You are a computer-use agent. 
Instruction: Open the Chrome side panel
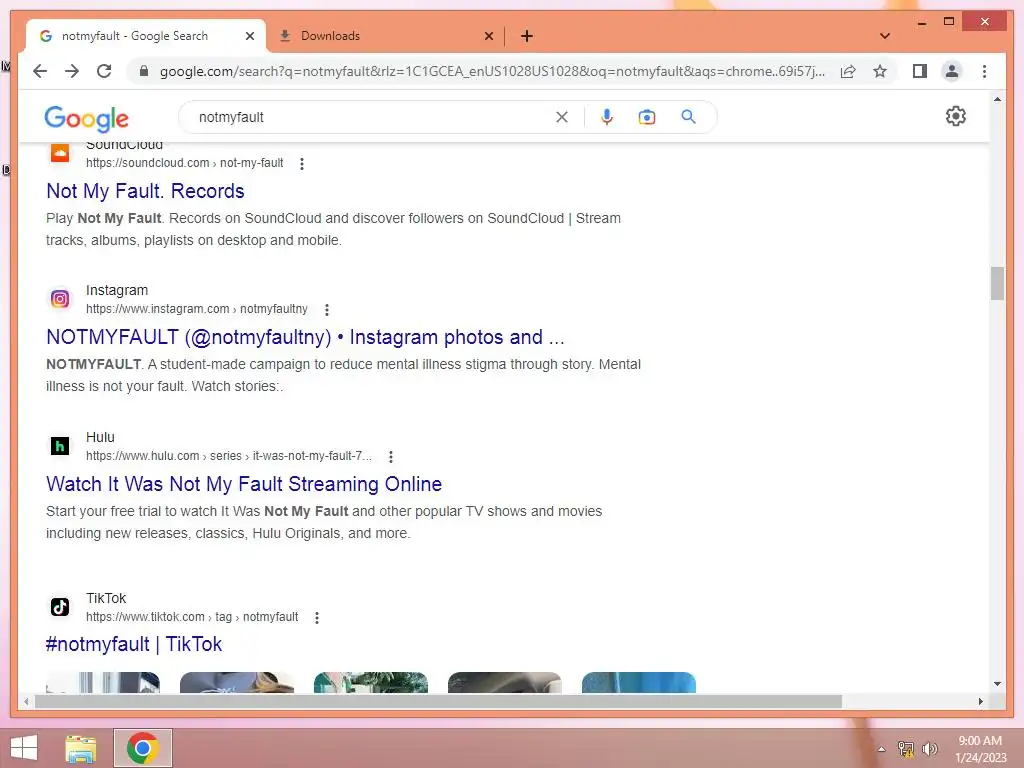920,71
